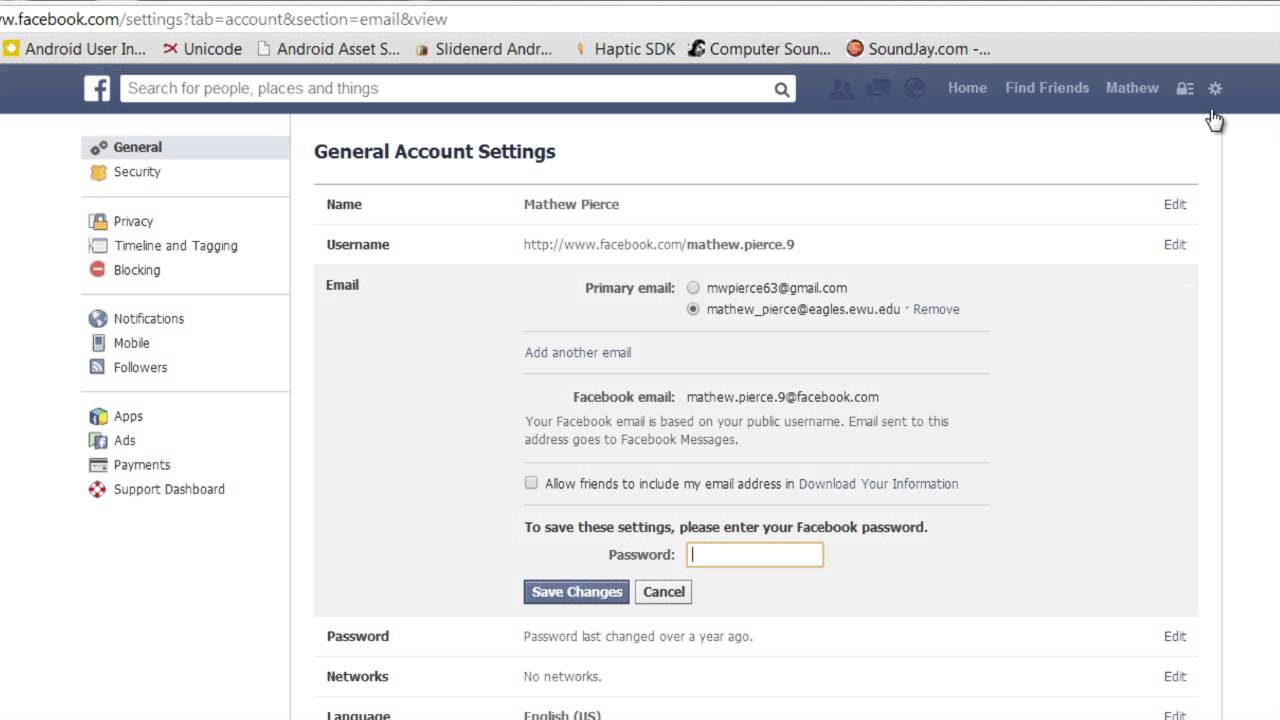Expand Password row via its Edit link
The height and width of the screenshot is (720, 1280).
point(1174,636)
